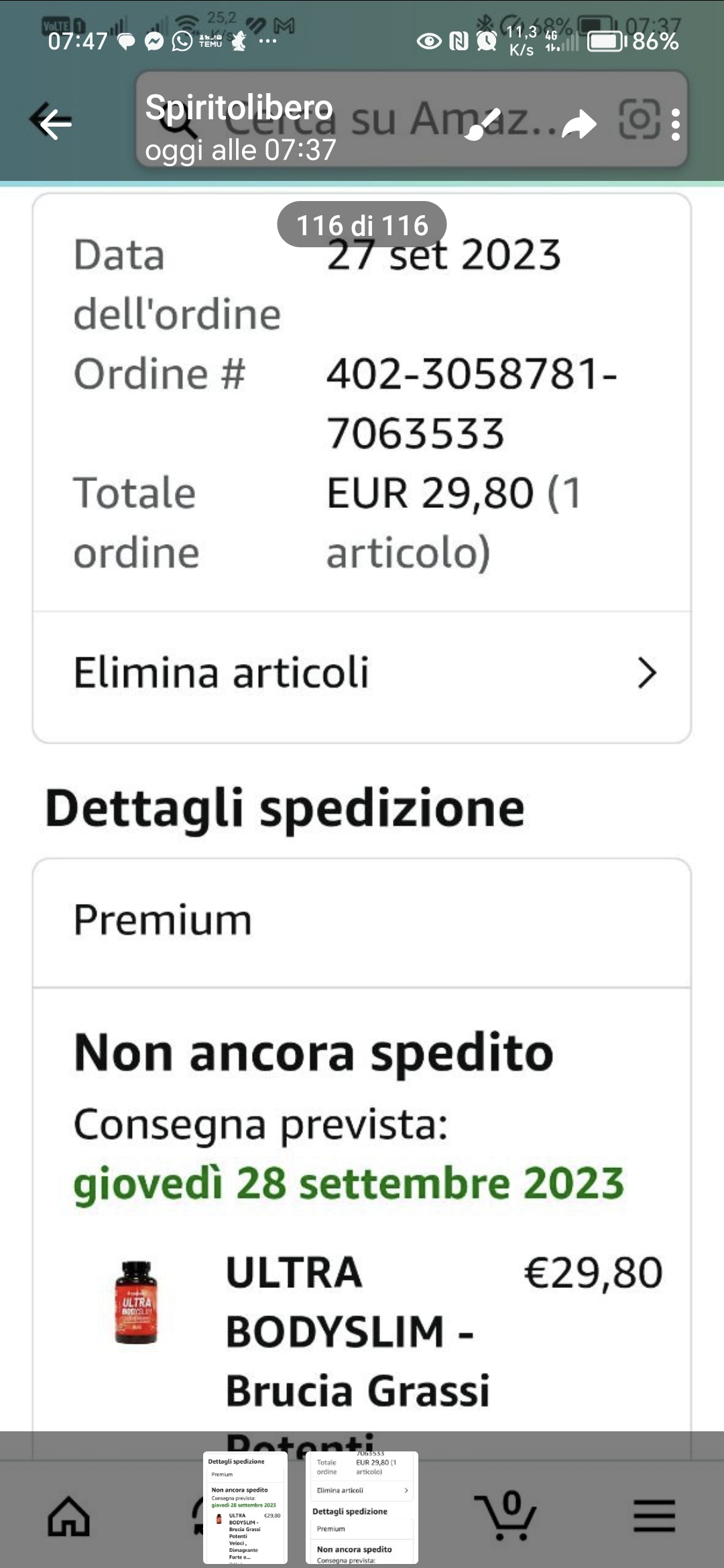The height and width of the screenshot is (1568, 724).
Task: Open the brush edit tool
Action: [483, 124]
